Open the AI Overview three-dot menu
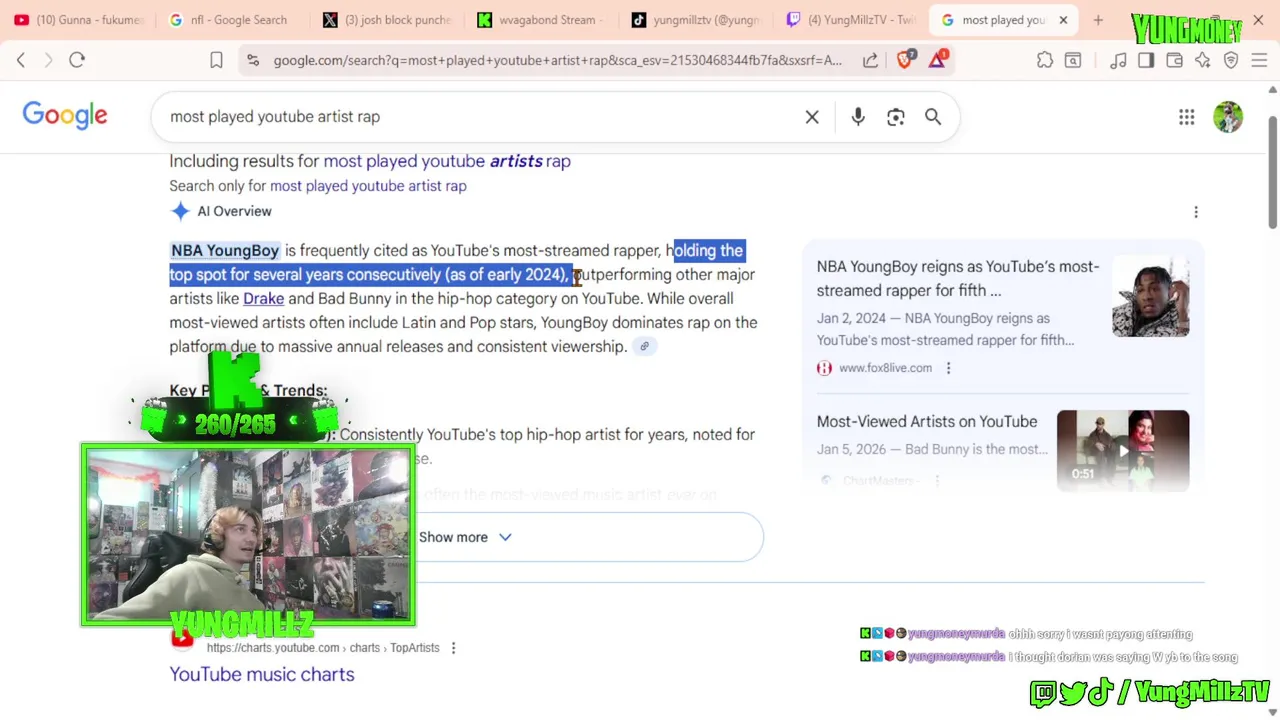The height and width of the screenshot is (720, 1280). (x=1196, y=212)
